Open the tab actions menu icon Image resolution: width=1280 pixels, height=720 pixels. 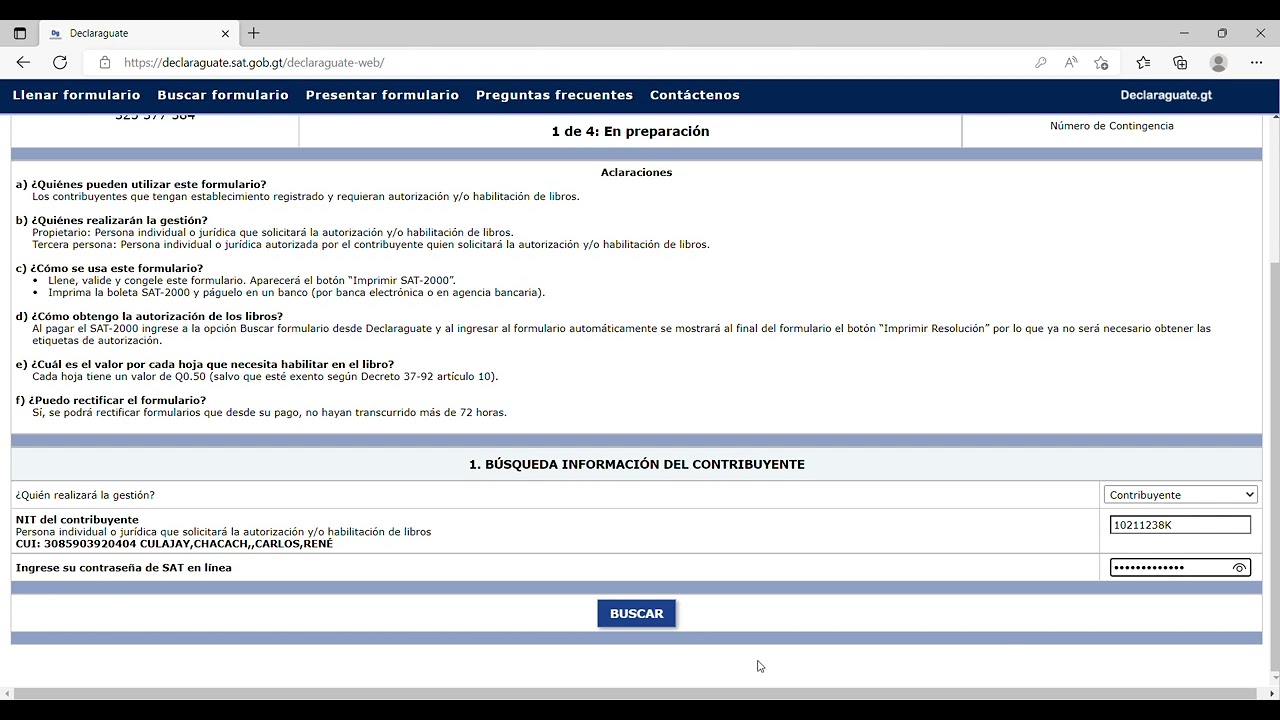pyautogui.click(x=19, y=33)
